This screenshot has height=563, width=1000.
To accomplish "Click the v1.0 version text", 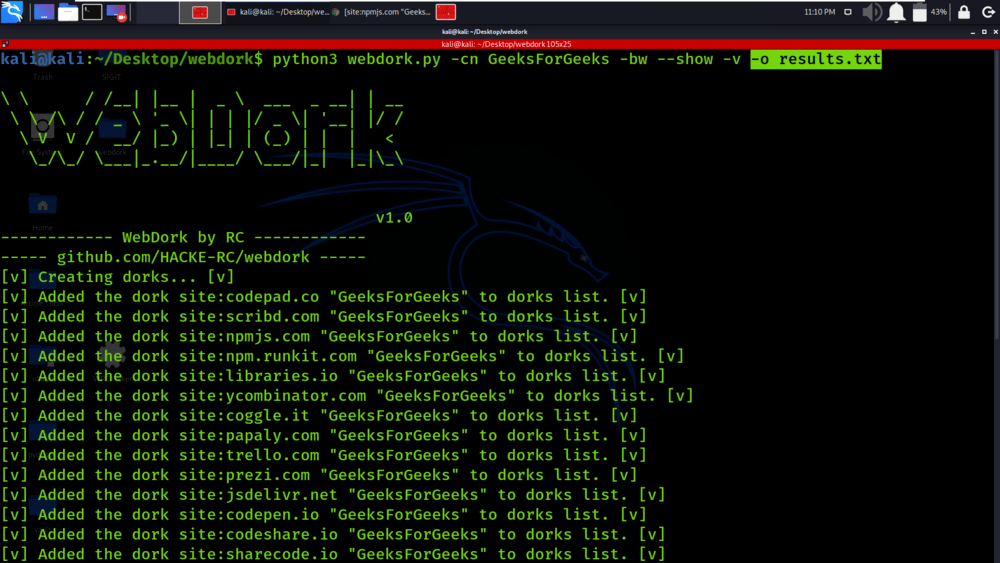I will point(394,218).
